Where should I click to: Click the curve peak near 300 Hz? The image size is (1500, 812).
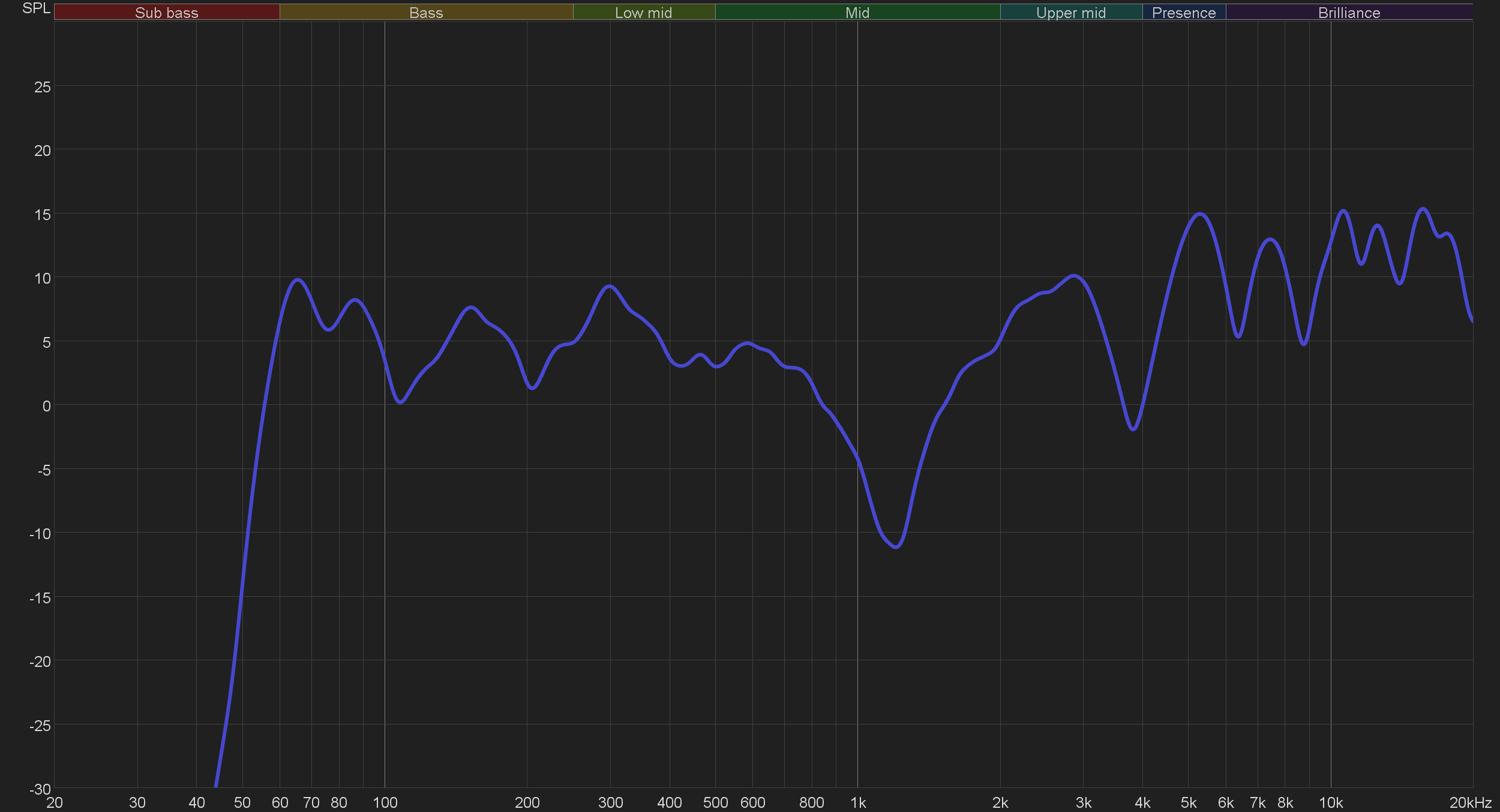610,286
